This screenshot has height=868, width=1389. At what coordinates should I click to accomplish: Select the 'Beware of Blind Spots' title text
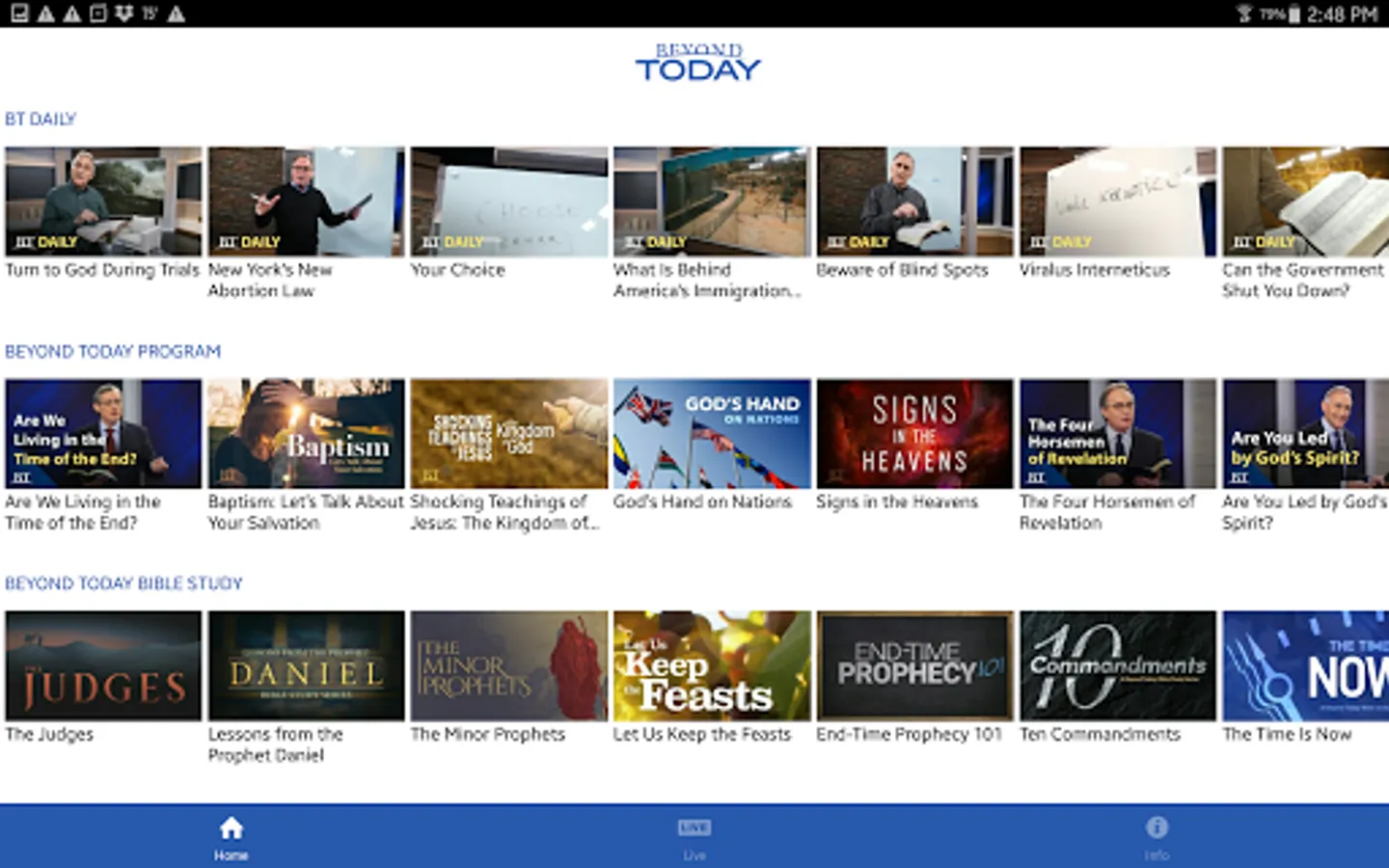(903, 270)
